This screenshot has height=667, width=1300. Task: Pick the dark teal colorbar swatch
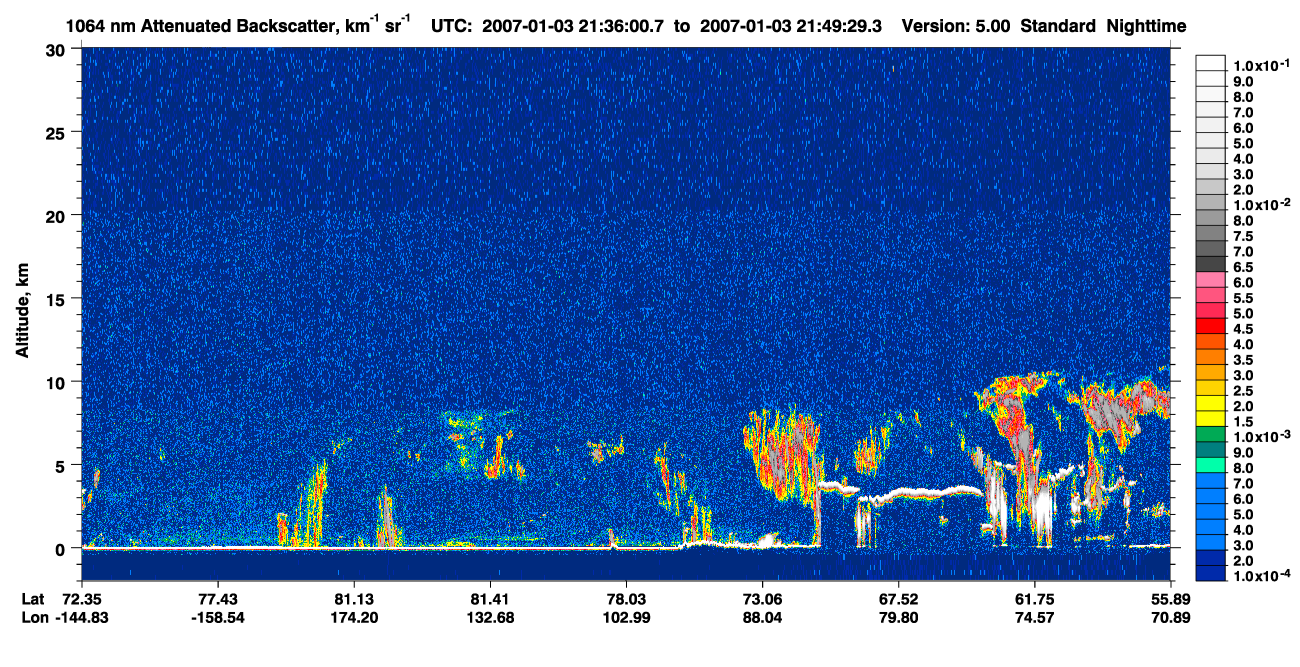(x=1210, y=449)
